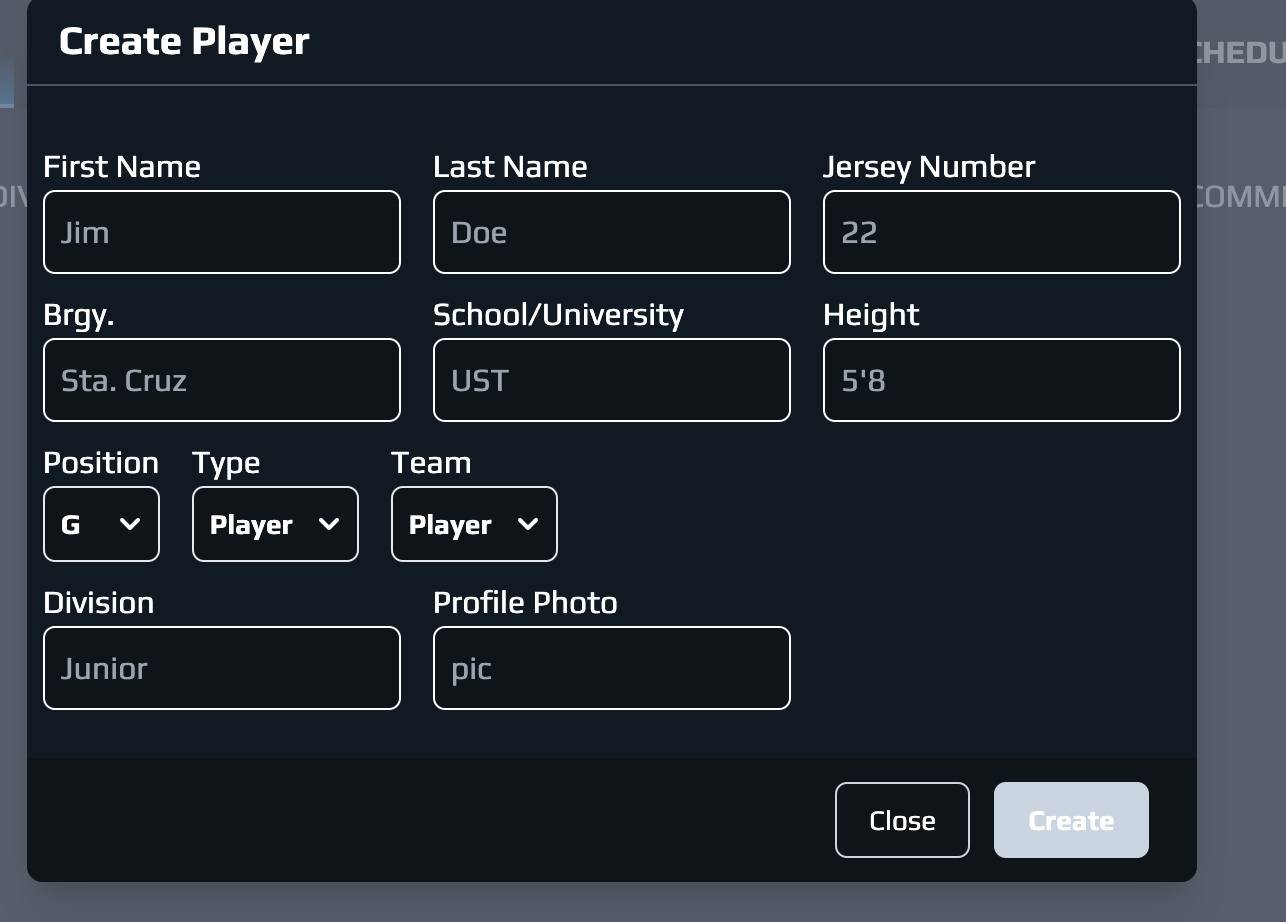The width and height of the screenshot is (1286, 922).
Task: Expand the Type dropdown
Action: coord(275,524)
